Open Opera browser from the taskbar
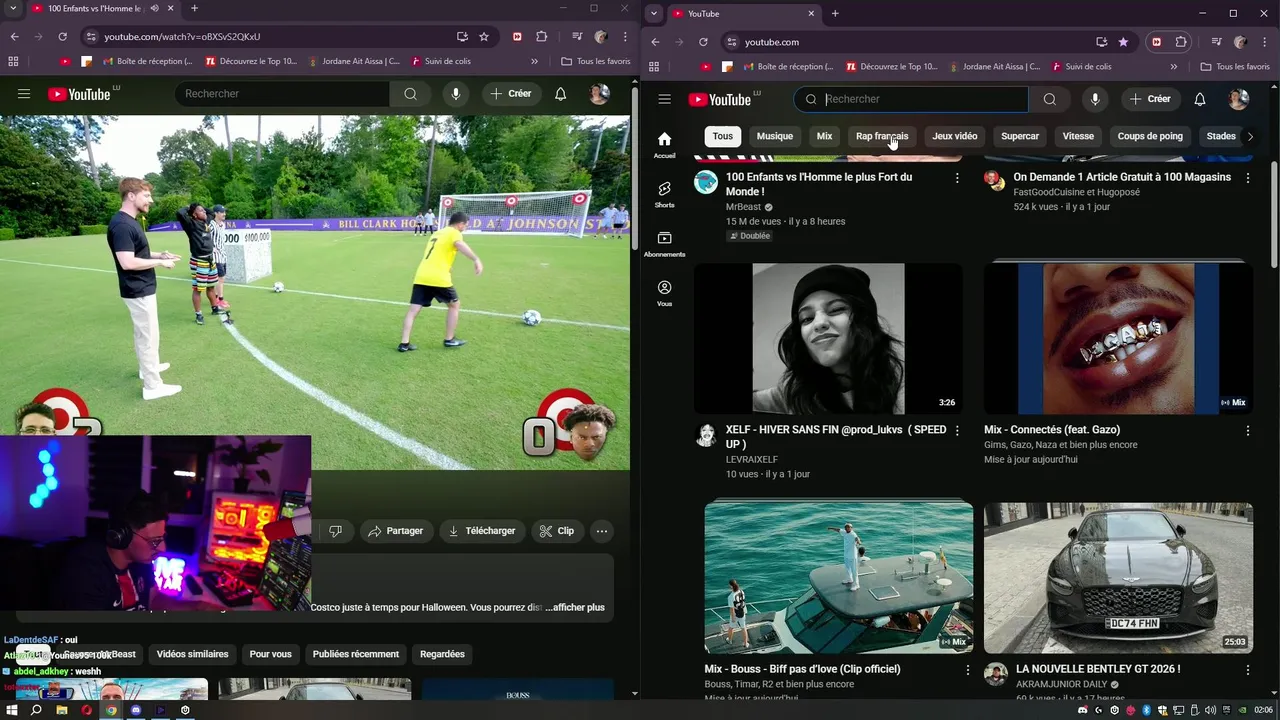This screenshot has height=720, width=1280. [x=87, y=710]
